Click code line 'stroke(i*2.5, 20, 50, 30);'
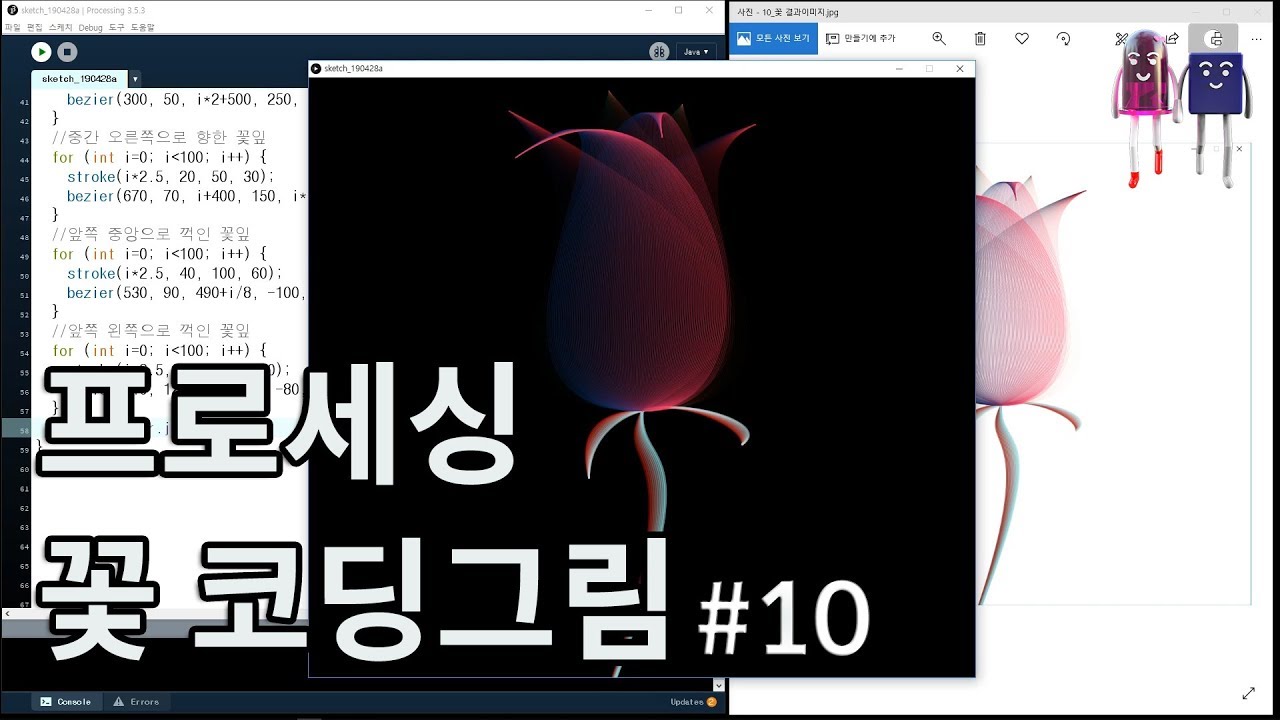The width and height of the screenshot is (1280, 720). coord(171,176)
